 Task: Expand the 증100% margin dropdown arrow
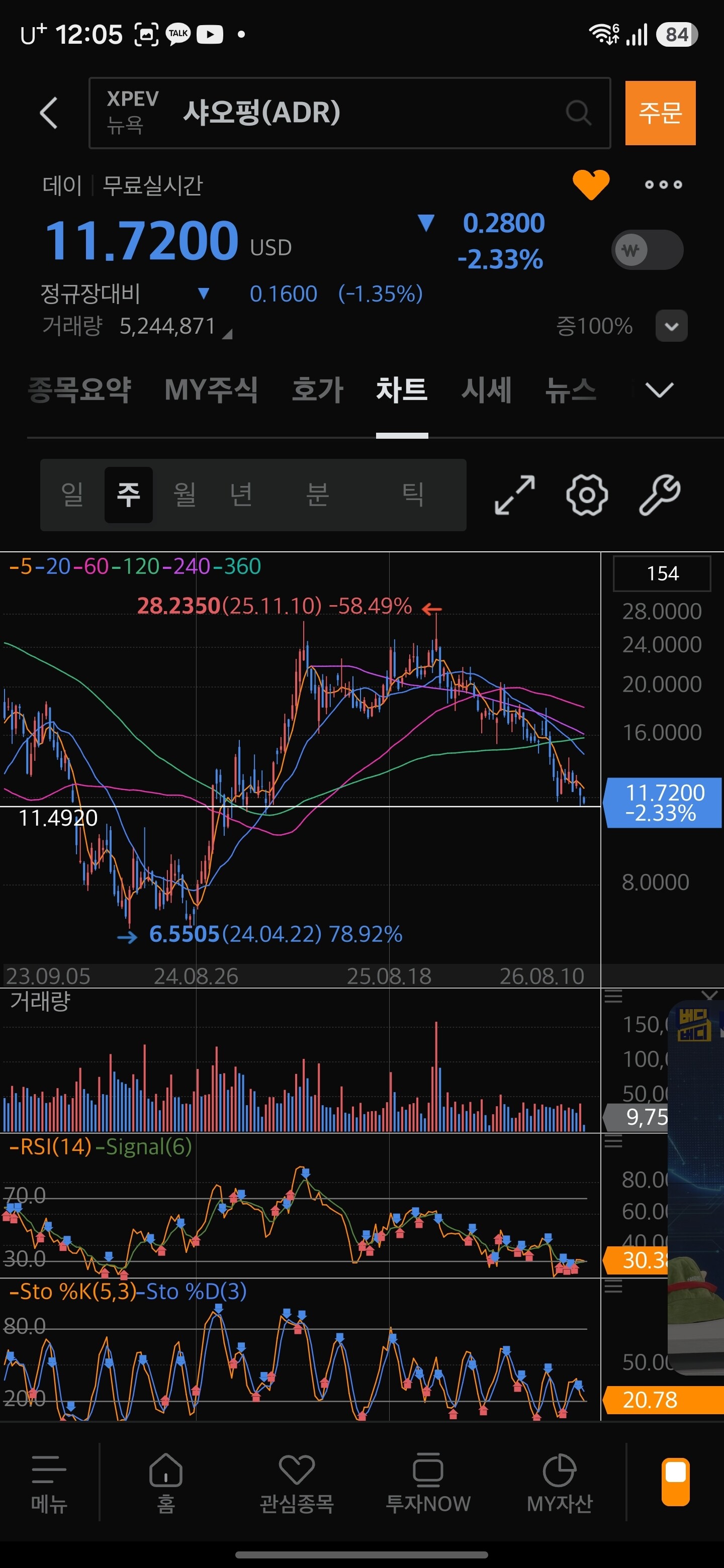click(672, 326)
